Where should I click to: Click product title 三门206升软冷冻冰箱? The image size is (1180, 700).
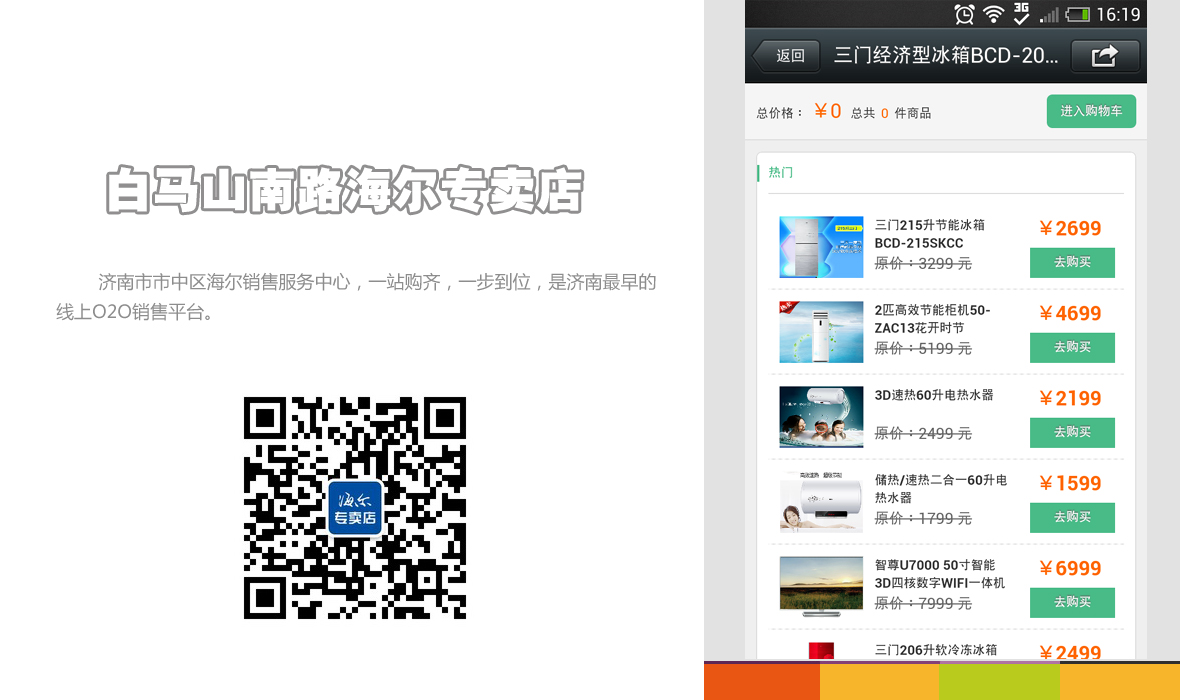pos(935,650)
